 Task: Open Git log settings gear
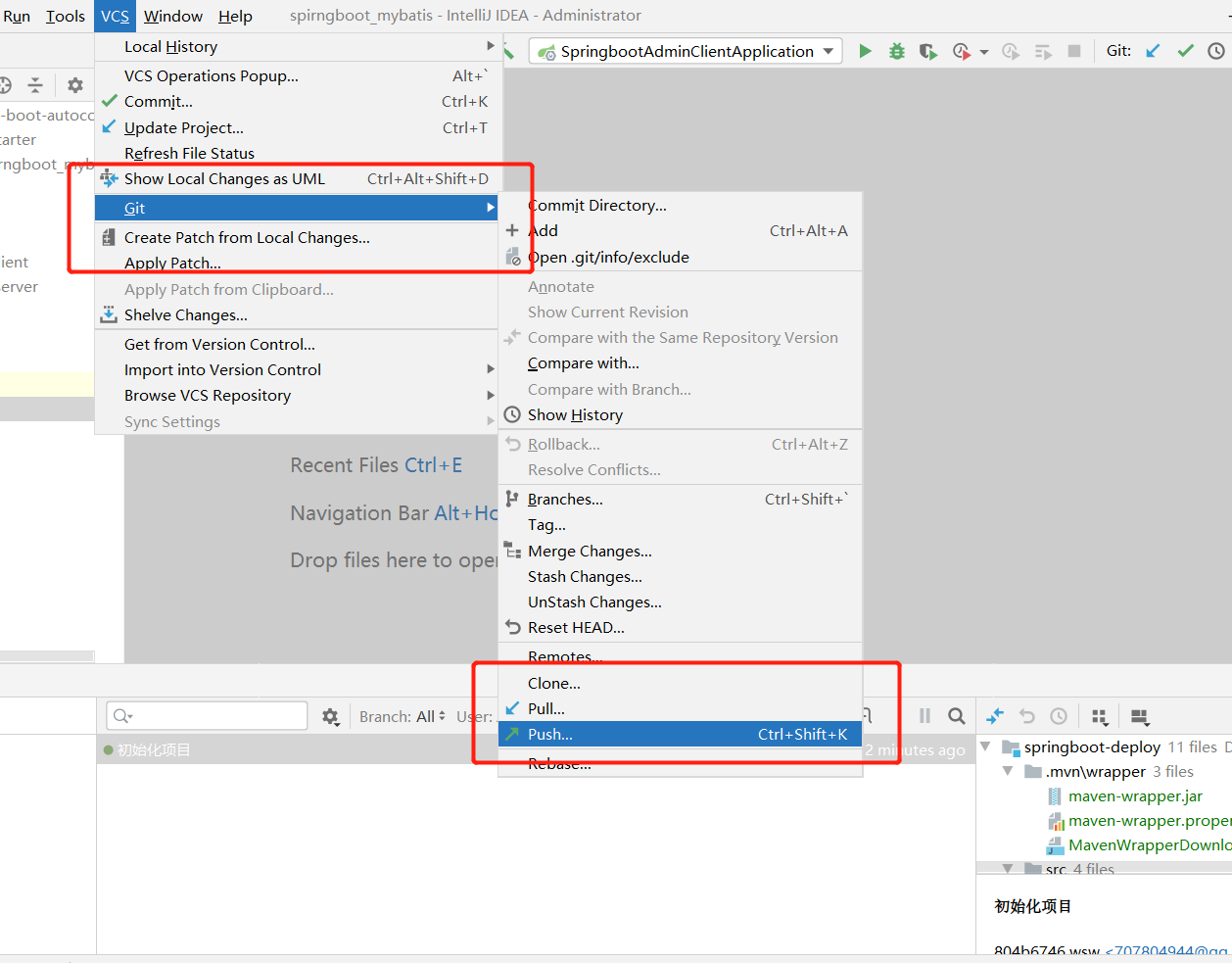click(x=331, y=717)
